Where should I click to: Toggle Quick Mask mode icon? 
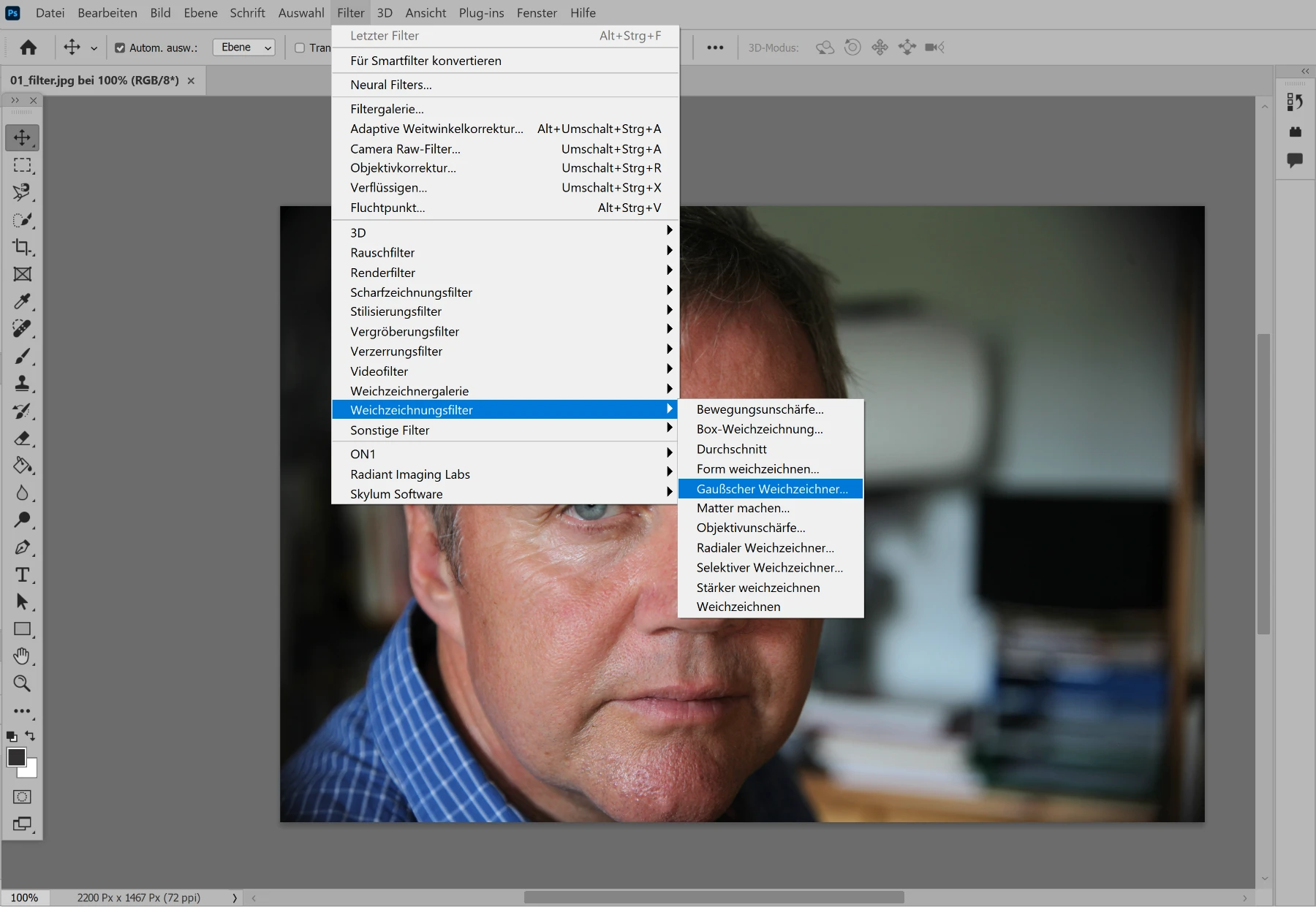(22, 797)
